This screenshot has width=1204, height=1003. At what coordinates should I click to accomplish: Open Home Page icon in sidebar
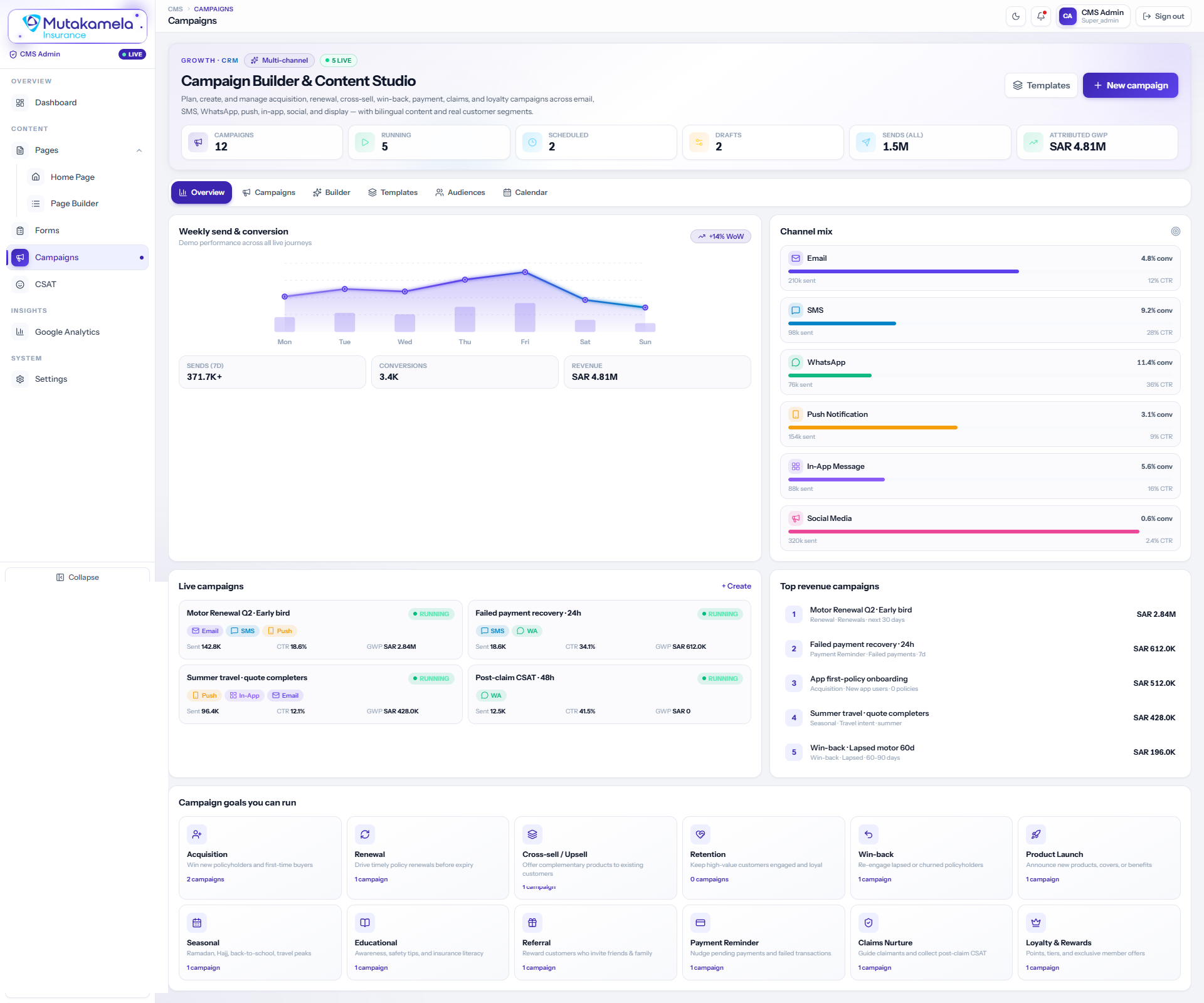(x=36, y=177)
